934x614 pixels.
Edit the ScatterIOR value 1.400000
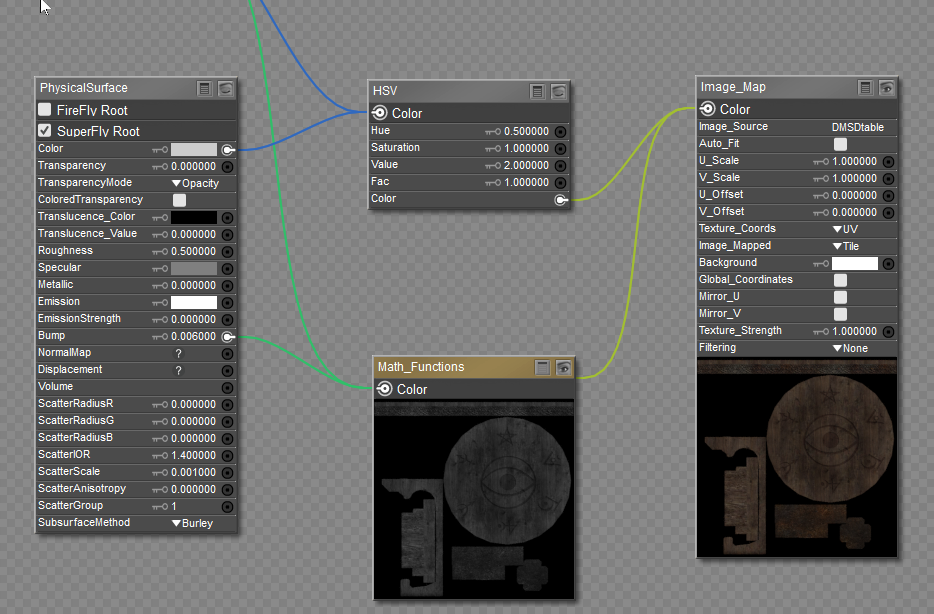pos(194,456)
